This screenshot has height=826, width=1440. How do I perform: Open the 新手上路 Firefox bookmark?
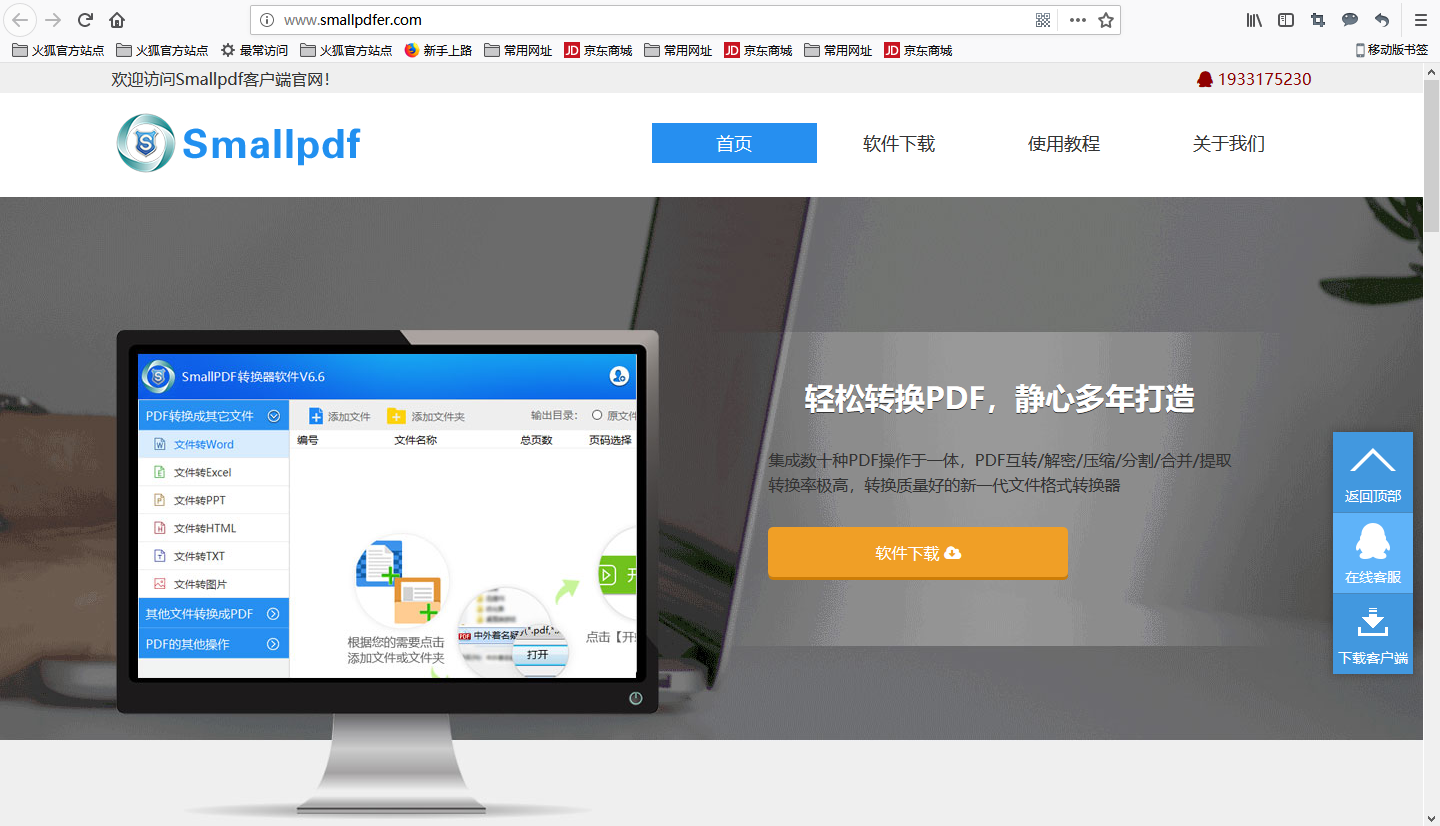click(438, 50)
